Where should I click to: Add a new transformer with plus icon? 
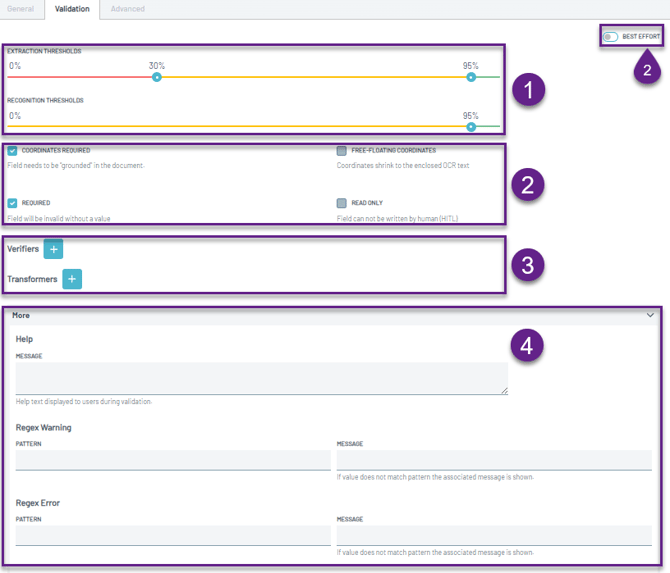point(72,279)
